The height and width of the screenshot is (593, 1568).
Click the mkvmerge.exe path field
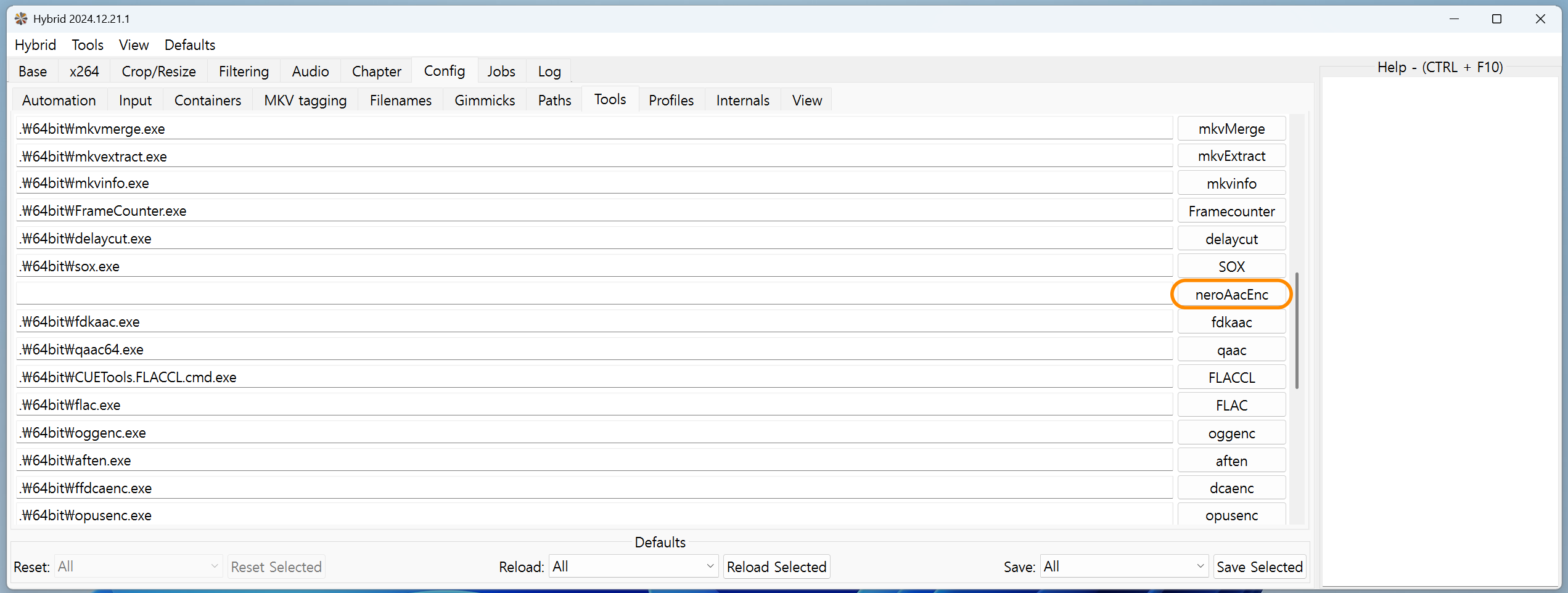point(594,128)
